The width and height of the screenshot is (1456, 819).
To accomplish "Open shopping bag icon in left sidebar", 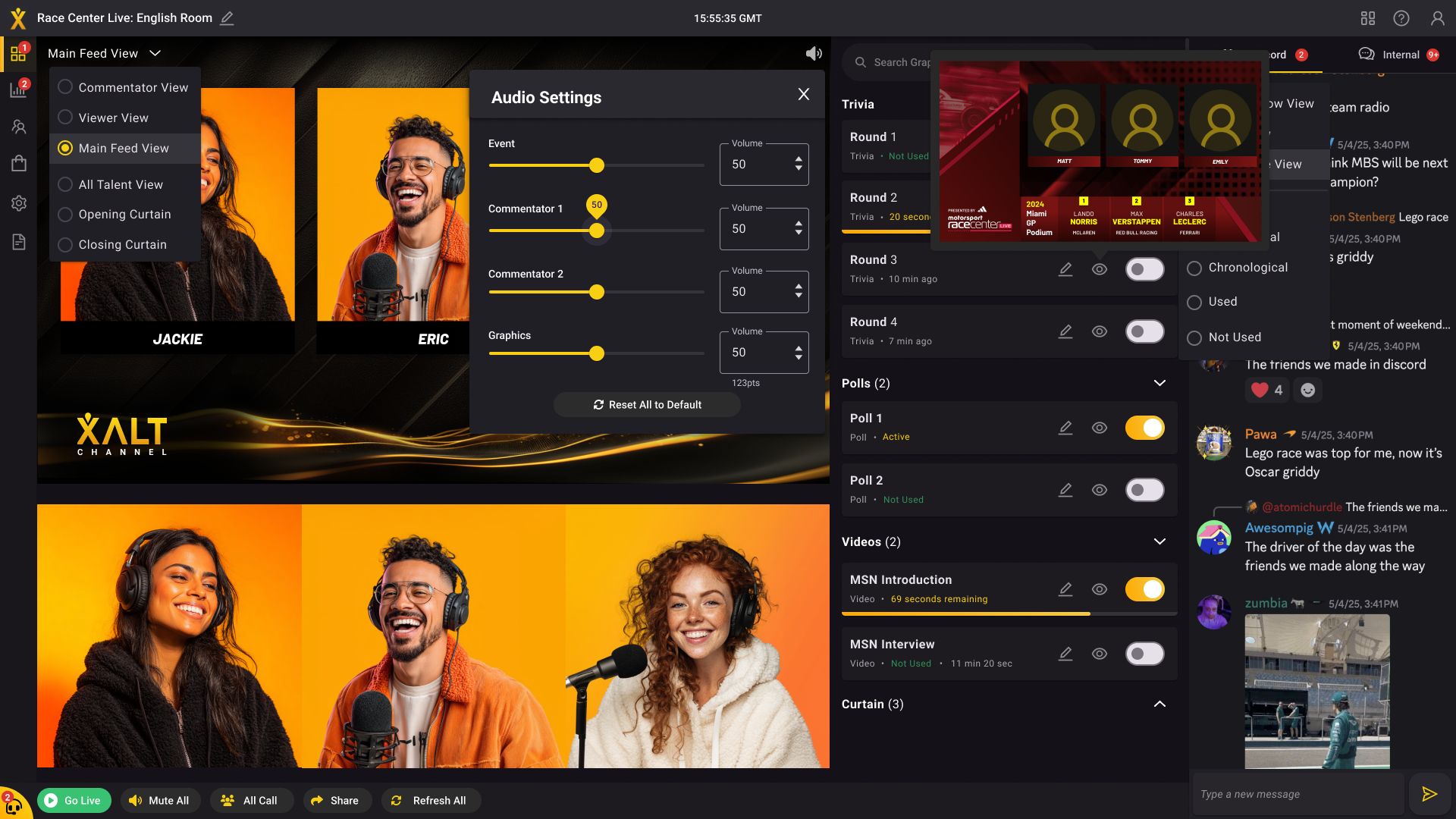I will click(x=19, y=164).
